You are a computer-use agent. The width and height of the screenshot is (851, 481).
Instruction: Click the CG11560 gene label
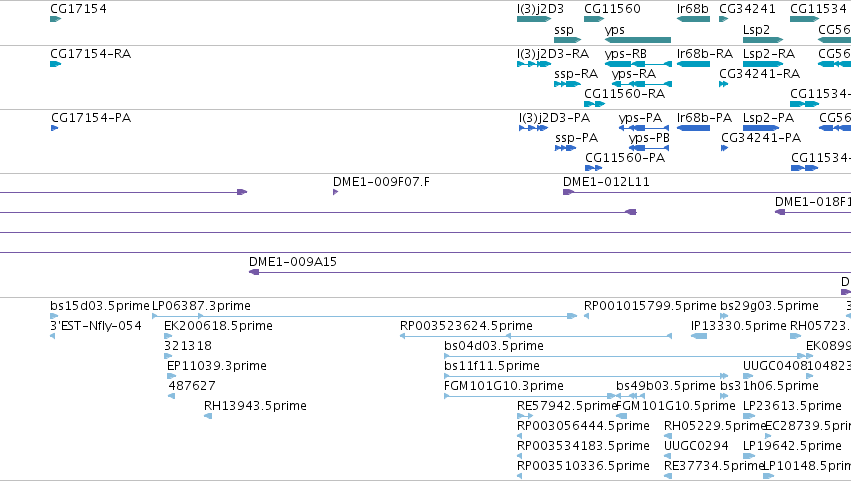[612, 9]
